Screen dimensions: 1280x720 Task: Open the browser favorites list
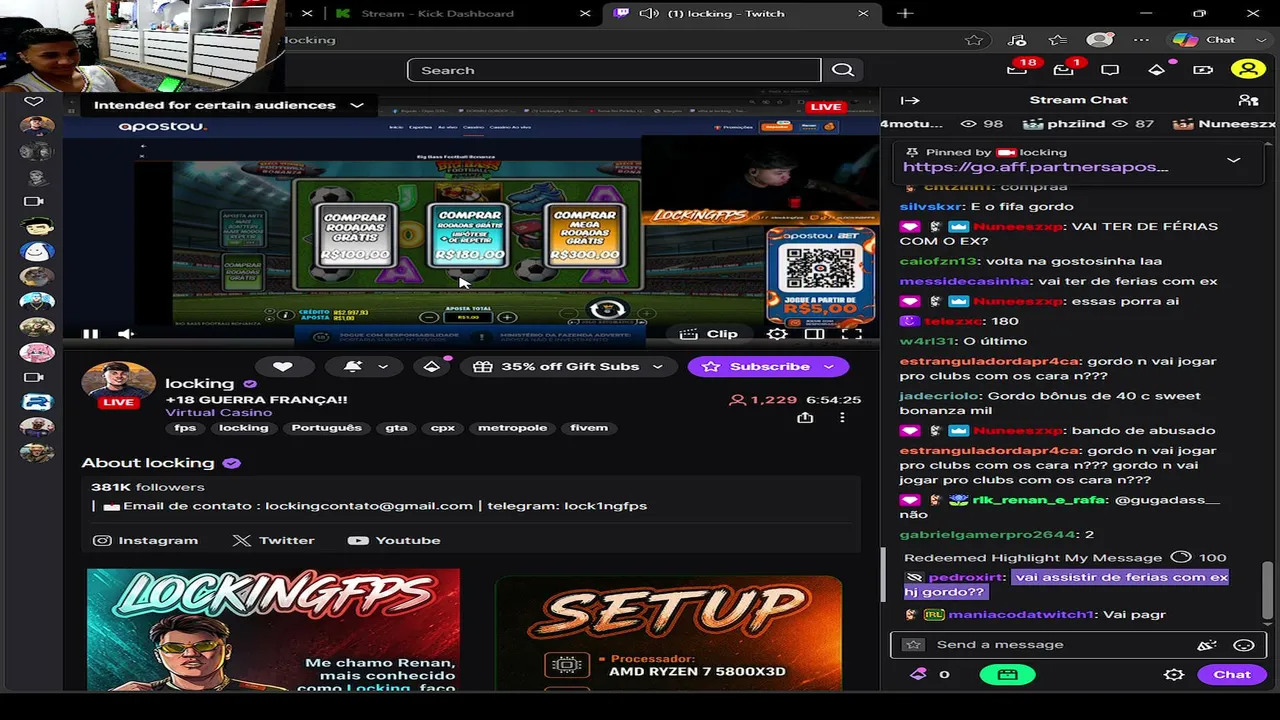pyautogui.click(x=1058, y=40)
